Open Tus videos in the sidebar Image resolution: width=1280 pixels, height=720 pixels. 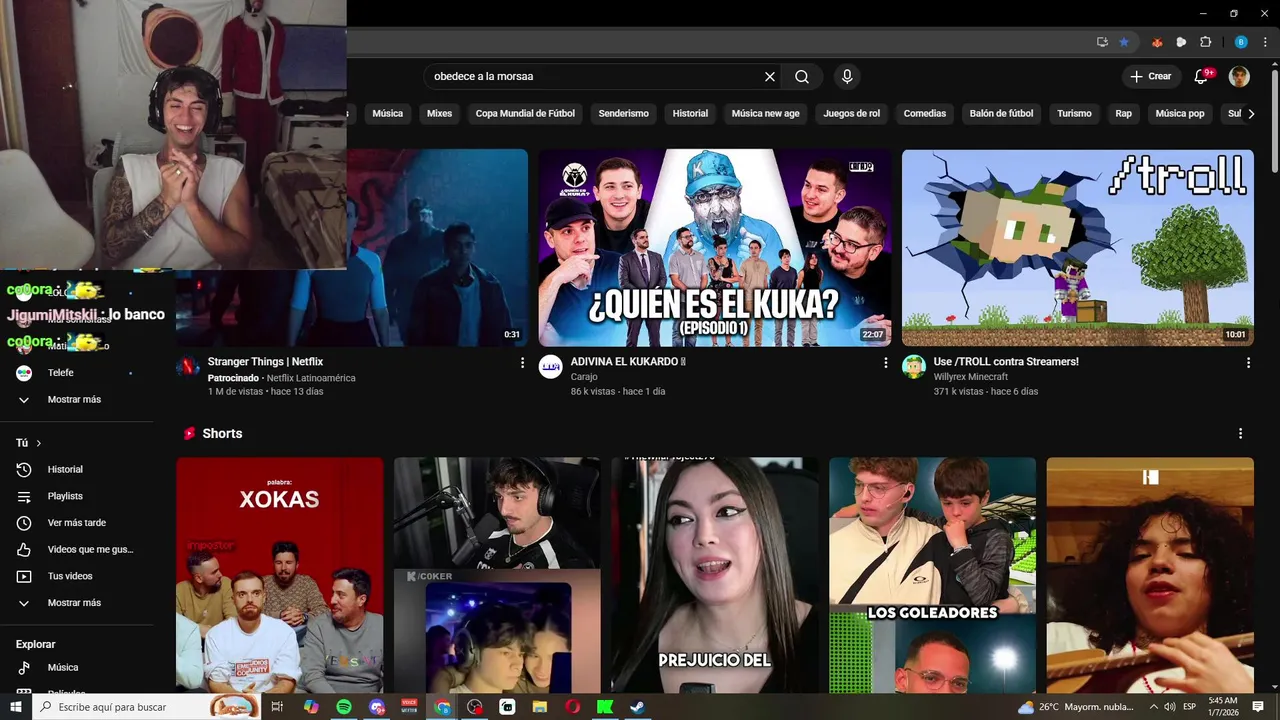pyautogui.click(x=74, y=577)
